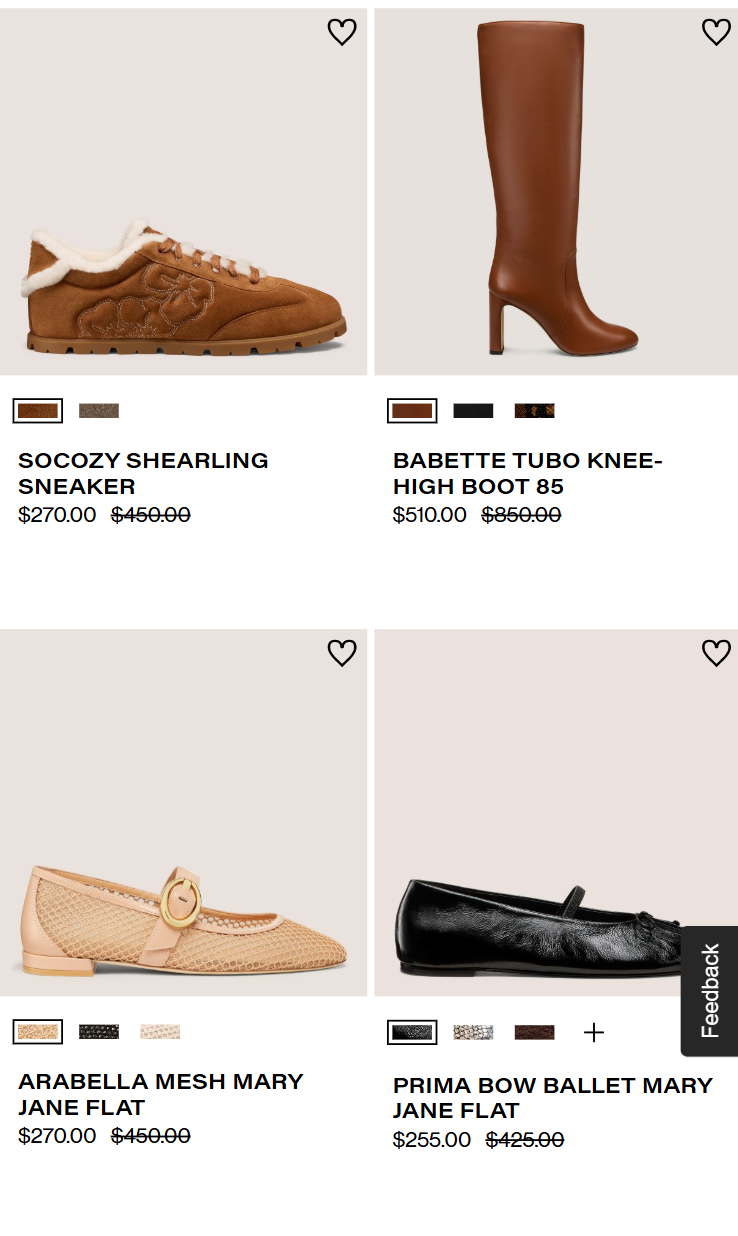The height and width of the screenshot is (1236, 738).
Task: Select the cream swatch for Arabella flat
Action: click(160, 1032)
